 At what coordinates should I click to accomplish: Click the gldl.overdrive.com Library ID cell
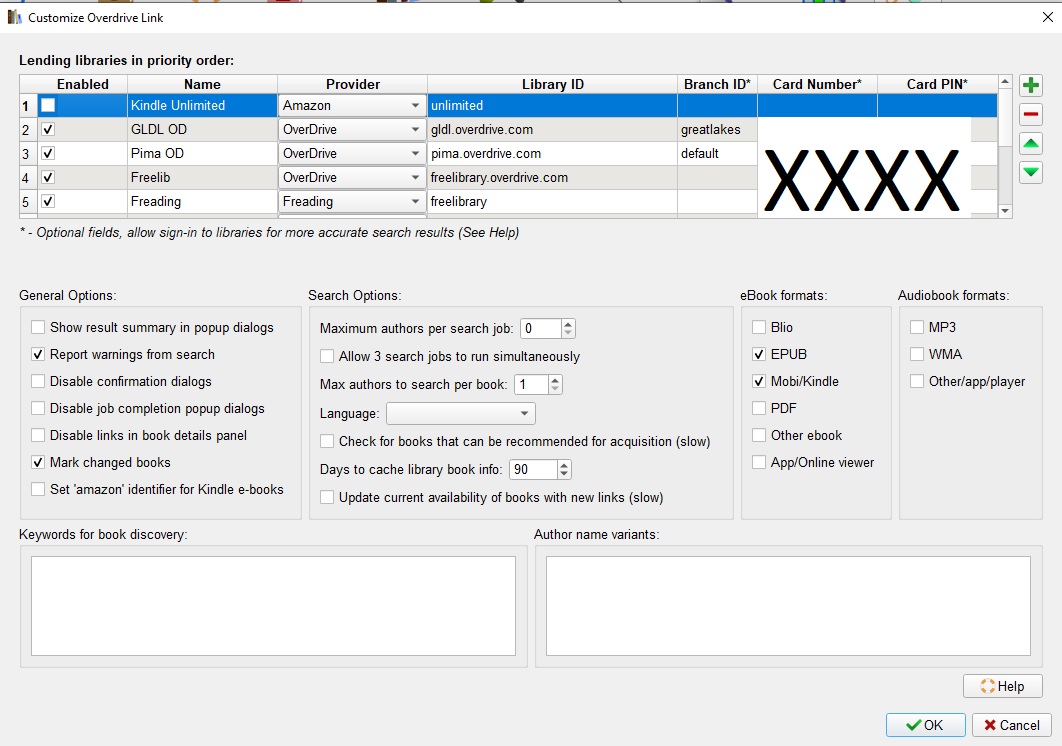553,129
